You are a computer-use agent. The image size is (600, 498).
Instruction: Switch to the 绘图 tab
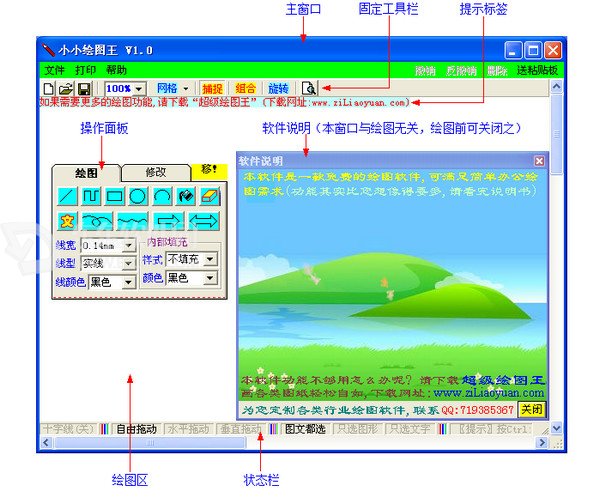tap(87, 173)
